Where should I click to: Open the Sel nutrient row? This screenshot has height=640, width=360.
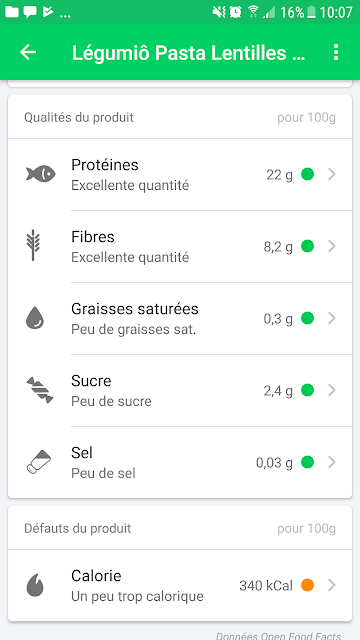pyautogui.click(x=180, y=462)
